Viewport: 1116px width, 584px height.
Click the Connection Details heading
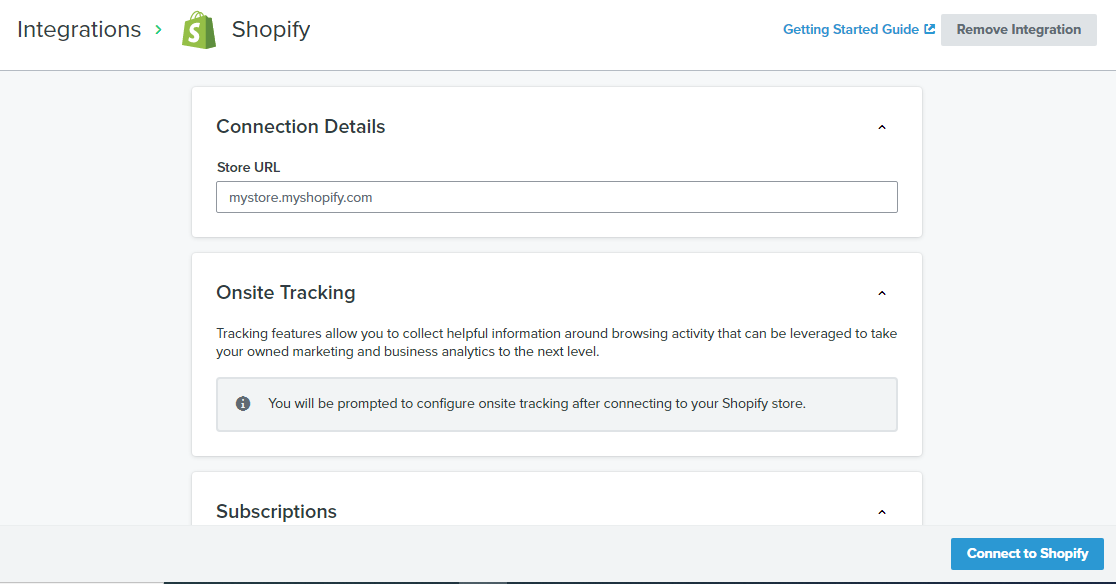[300, 127]
